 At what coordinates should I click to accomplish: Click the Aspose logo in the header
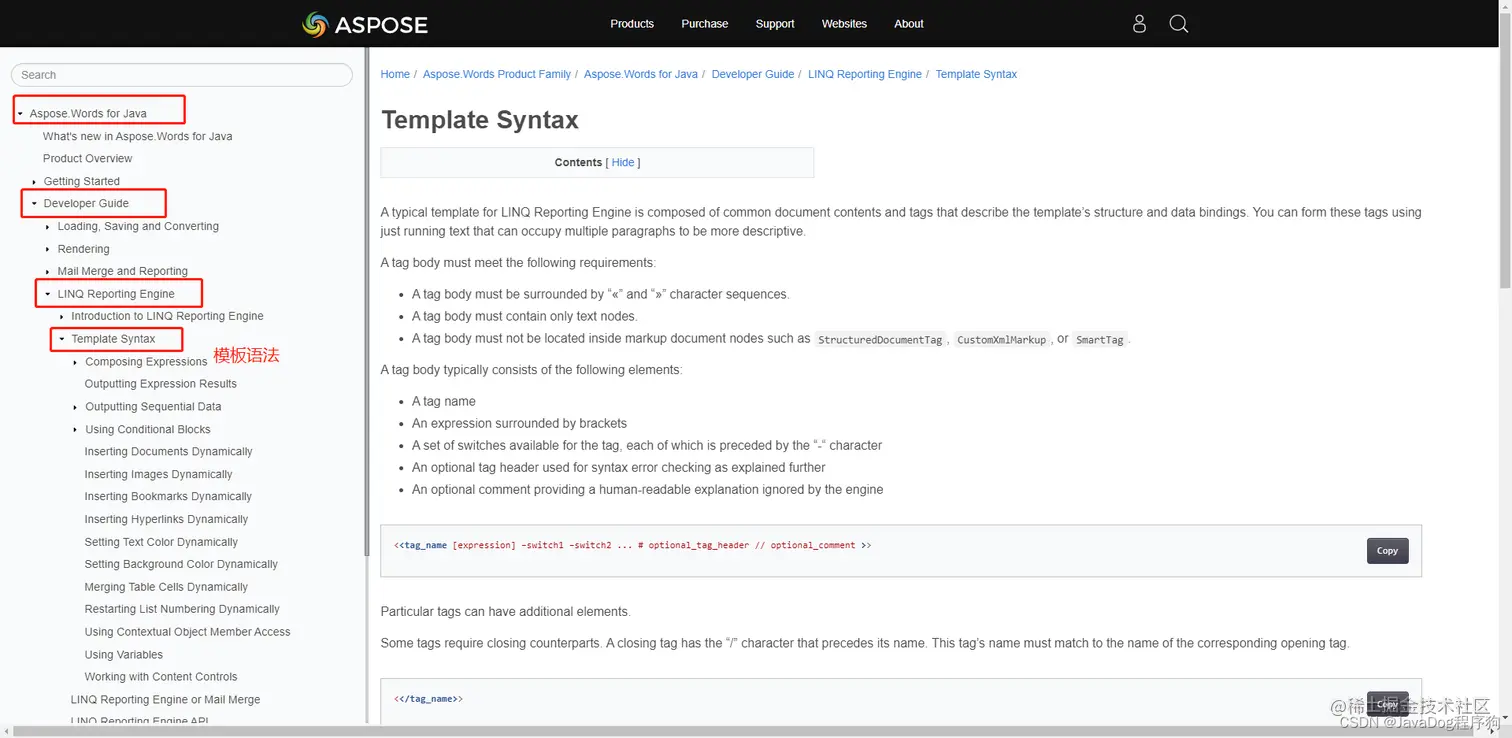coord(365,24)
